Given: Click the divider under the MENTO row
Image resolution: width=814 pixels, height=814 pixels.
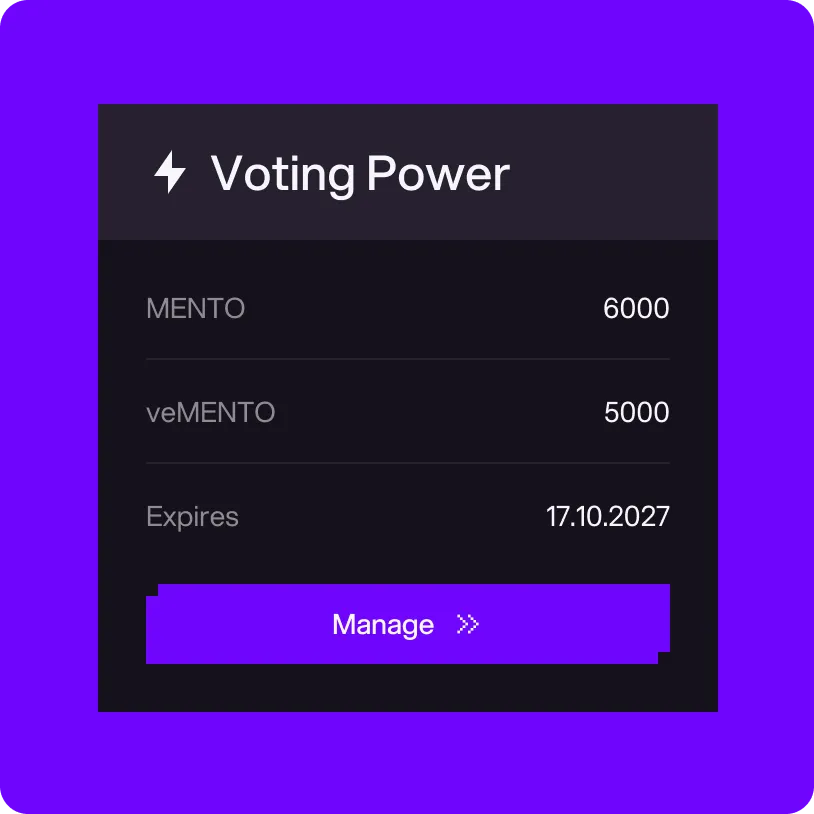Looking at the screenshot, I should [x=408, y=360].
